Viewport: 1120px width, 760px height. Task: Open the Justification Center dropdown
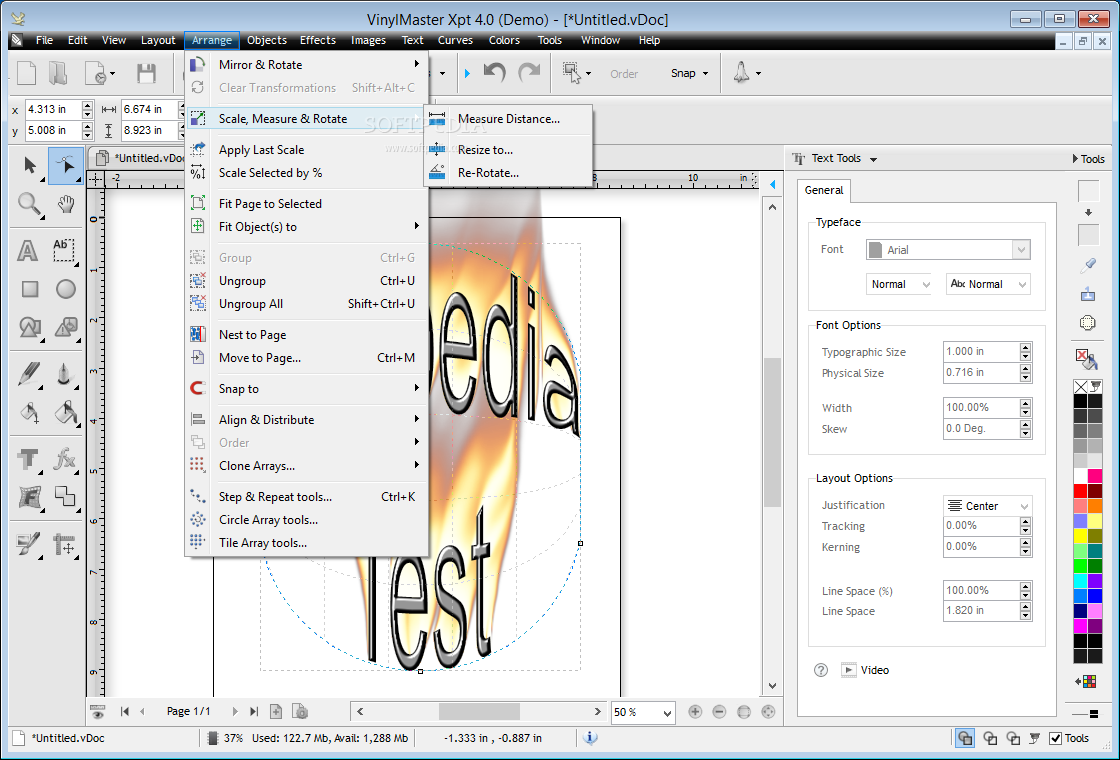(988, 506)
